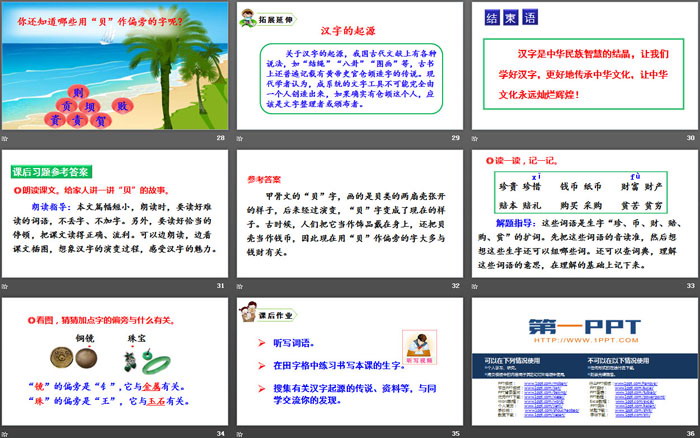Click the 课后作业 cartoon badge on slide 35
This screenshot has width=700, height=438.
click(x=267, y=313)
